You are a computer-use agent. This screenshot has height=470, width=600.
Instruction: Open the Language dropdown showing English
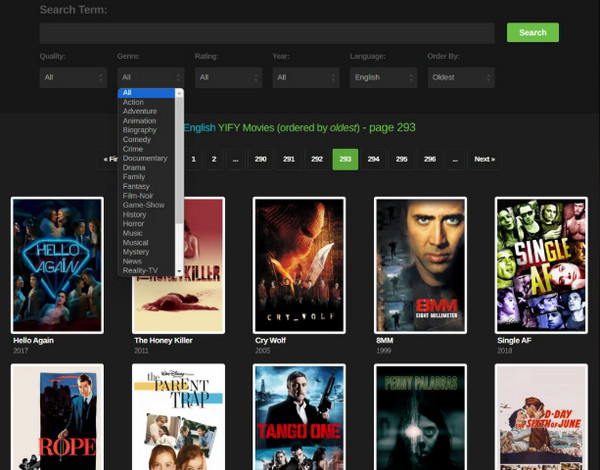tap(383, 77)
